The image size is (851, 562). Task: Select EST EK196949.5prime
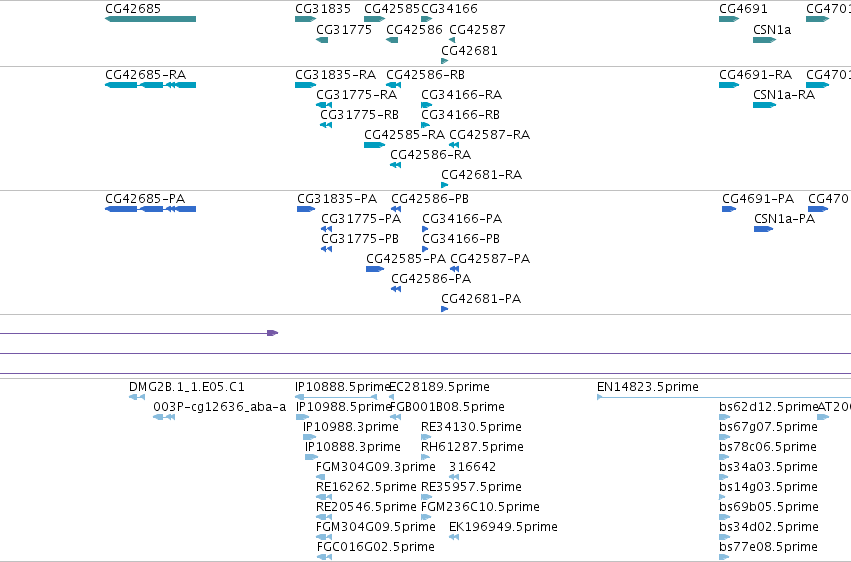[454, 538]
